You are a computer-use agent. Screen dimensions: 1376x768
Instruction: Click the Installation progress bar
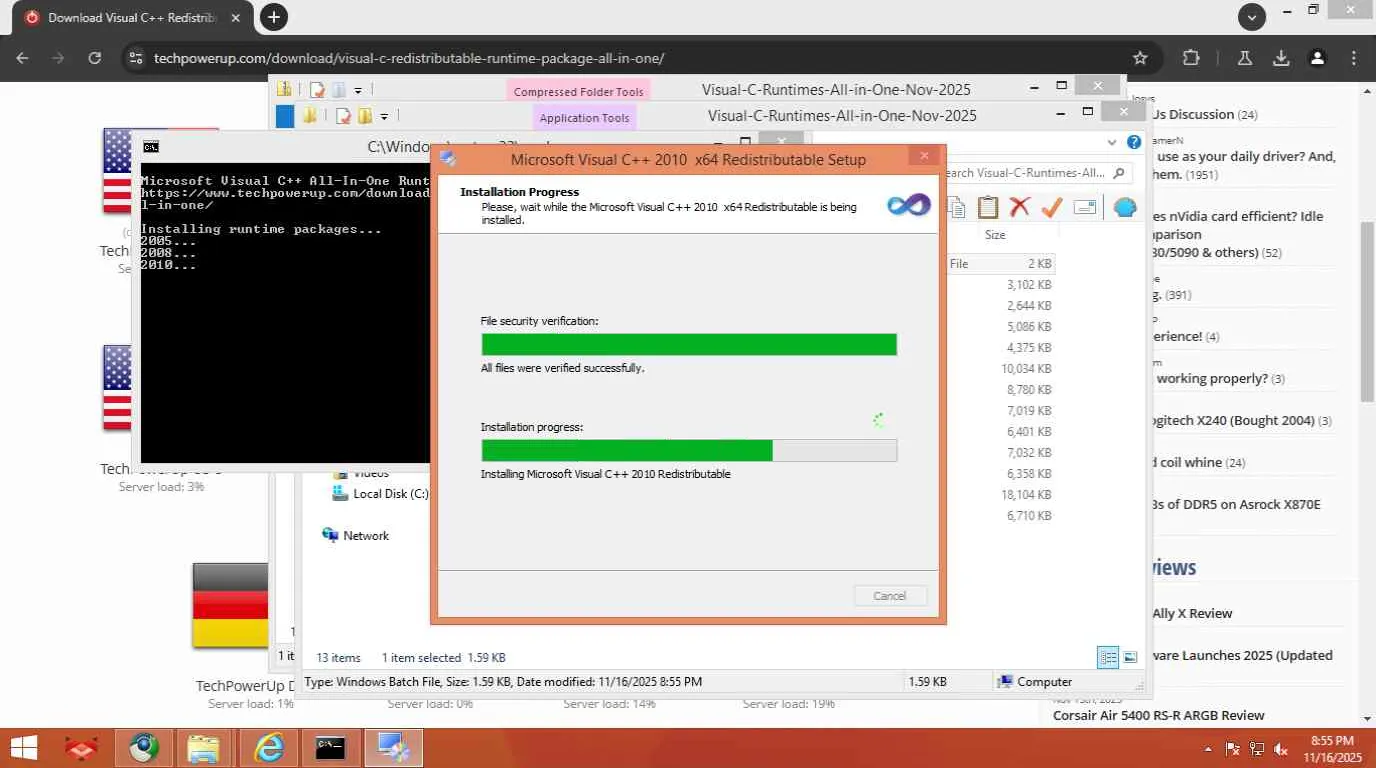point(689,450)
